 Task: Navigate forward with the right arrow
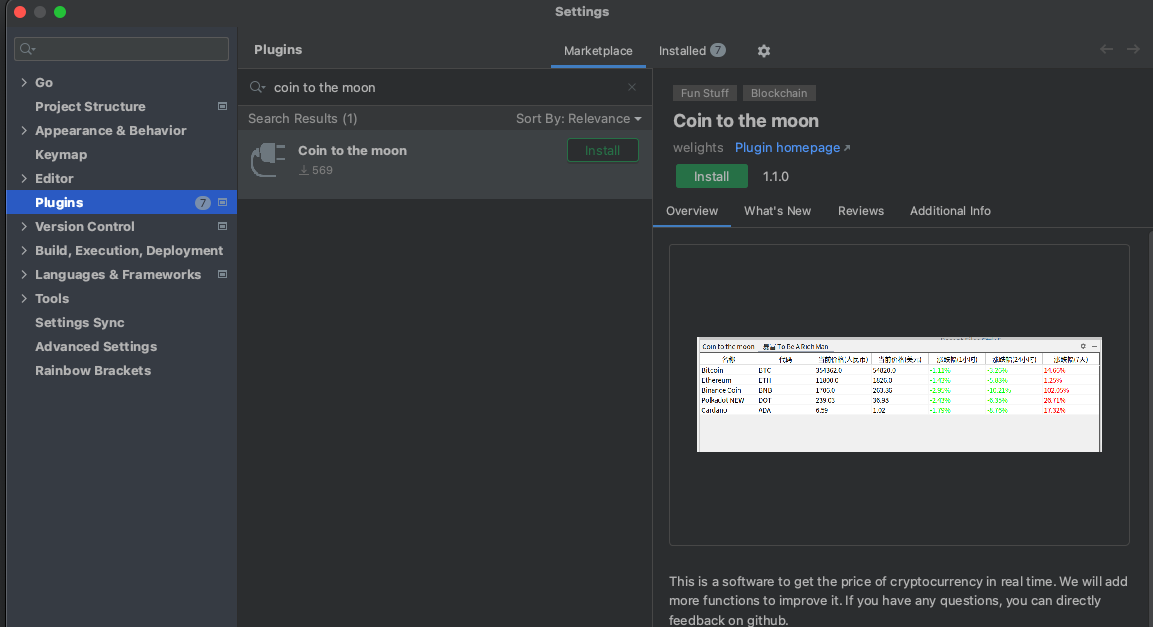pos(1133,49)
